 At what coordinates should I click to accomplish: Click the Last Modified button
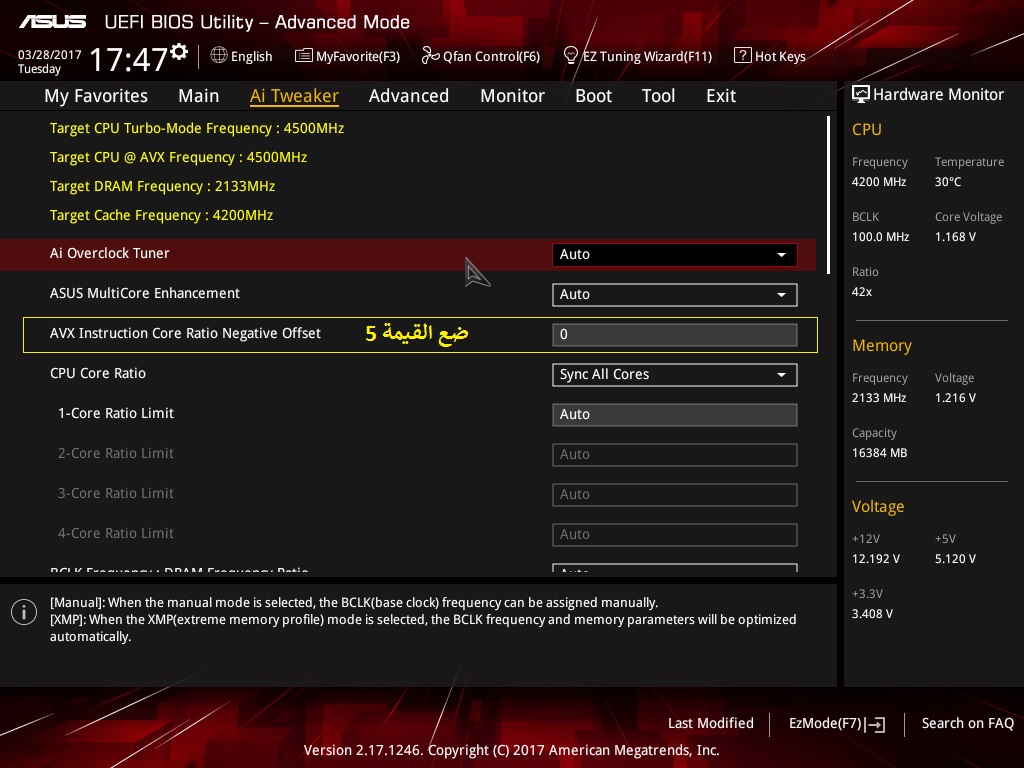(711, 724)
